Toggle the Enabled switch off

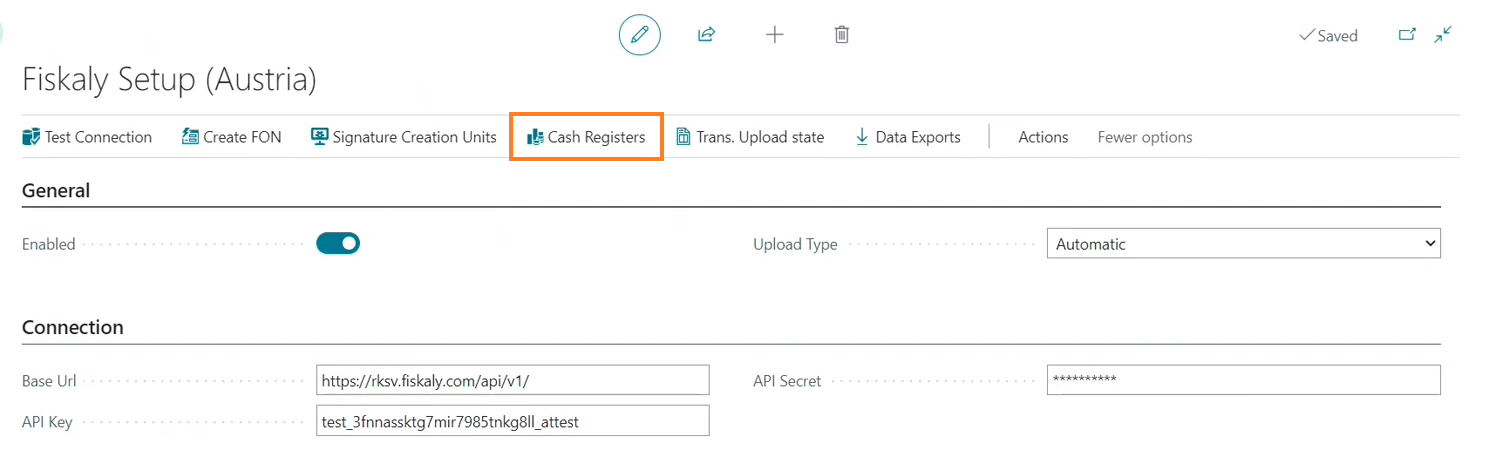coord(338,243)
